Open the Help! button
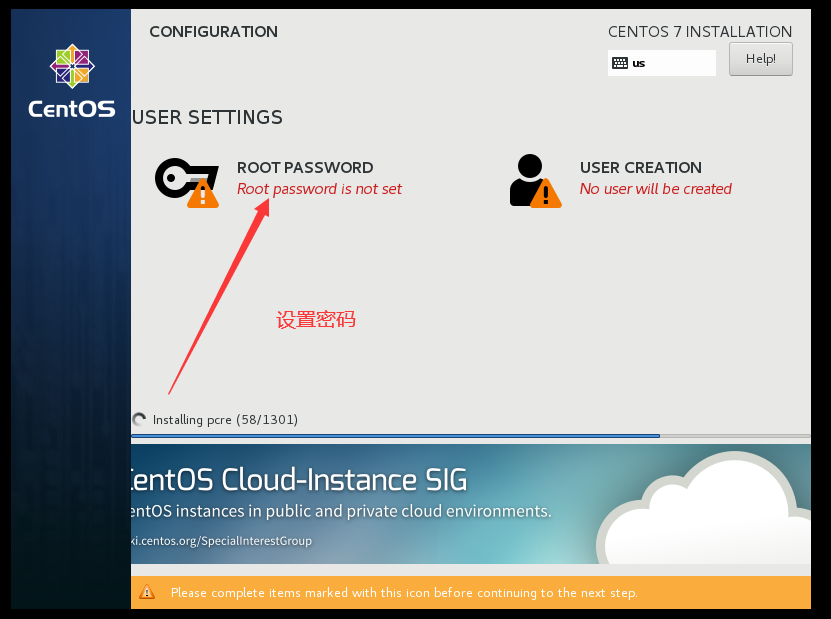This screenshot has height=619, width=831. pos(761,59)
